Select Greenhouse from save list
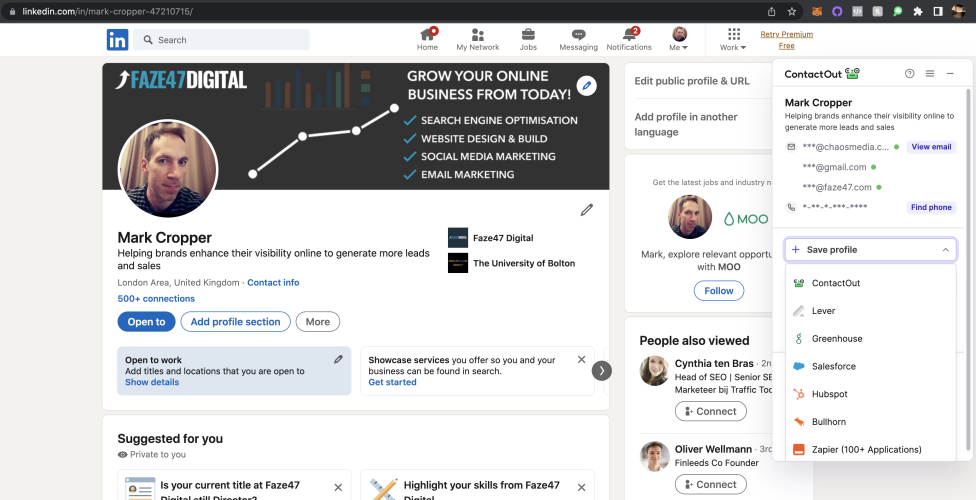This screenshot has width=976, height=500. (x=870, y=339)
